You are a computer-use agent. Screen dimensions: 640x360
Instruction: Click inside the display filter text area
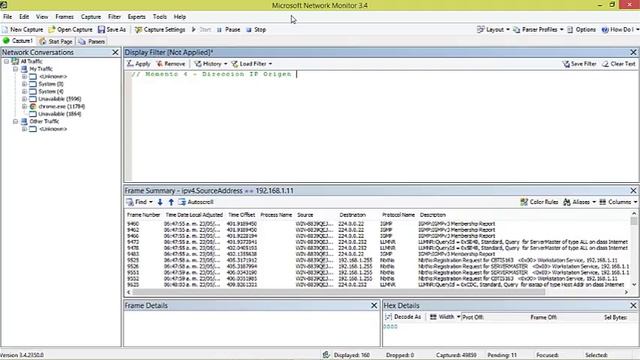[x=384, y=126]
